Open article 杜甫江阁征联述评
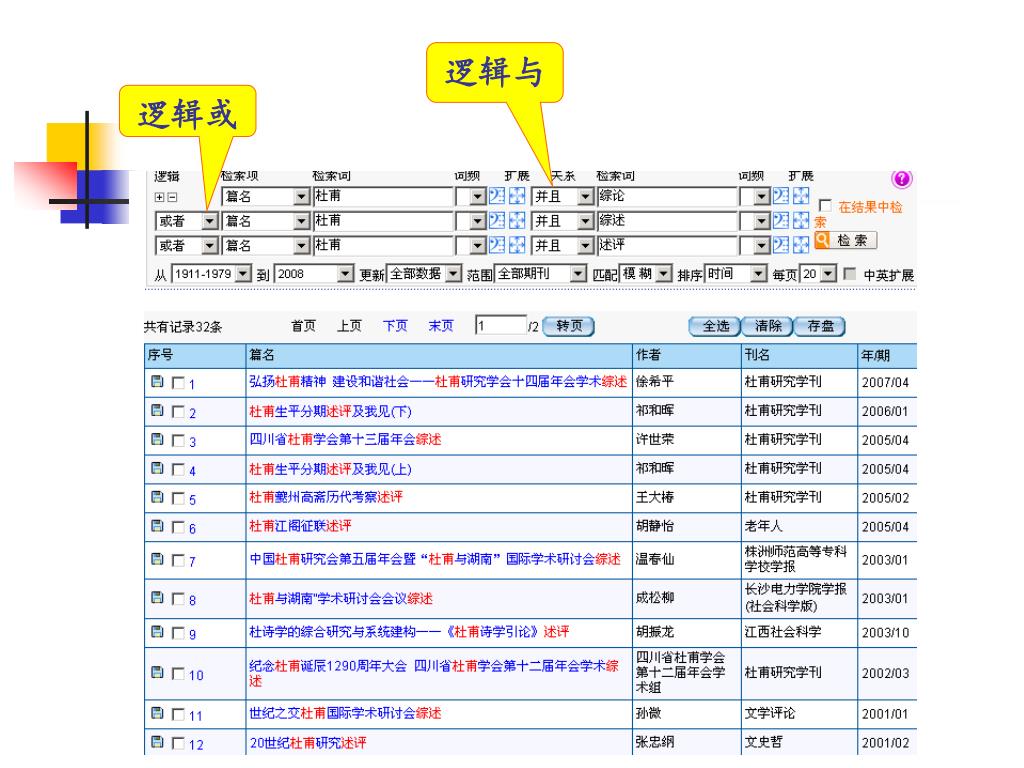The width and height of the screenshot is (1024, 768). pyautogui.click(x=300, y=526)
